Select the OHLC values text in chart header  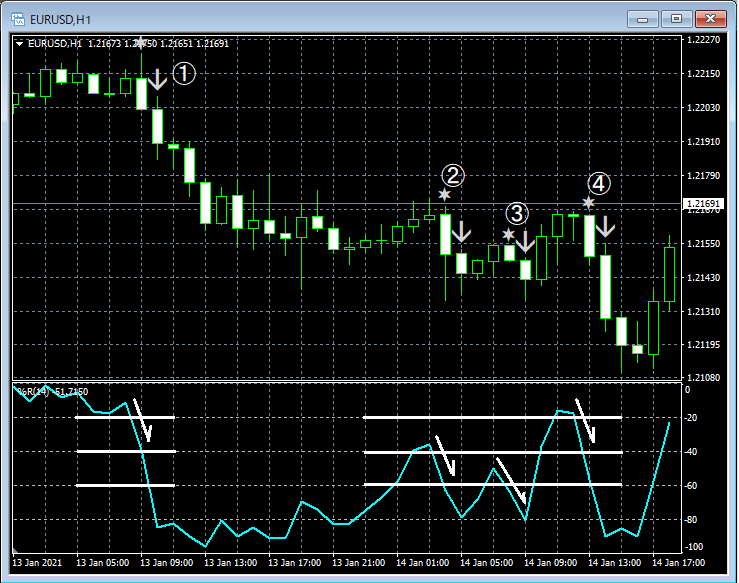click(x=158, y=44)
